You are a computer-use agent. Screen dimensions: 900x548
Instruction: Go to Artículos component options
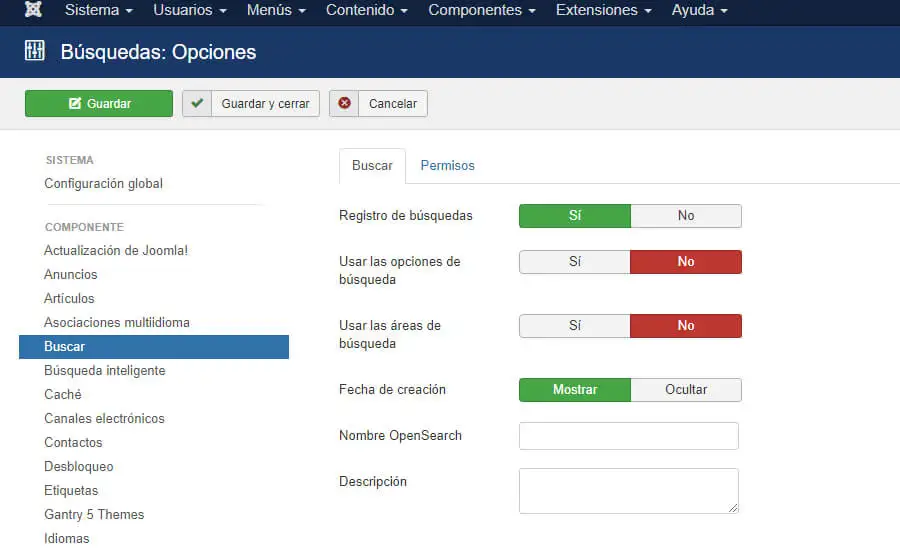point(69,299)
